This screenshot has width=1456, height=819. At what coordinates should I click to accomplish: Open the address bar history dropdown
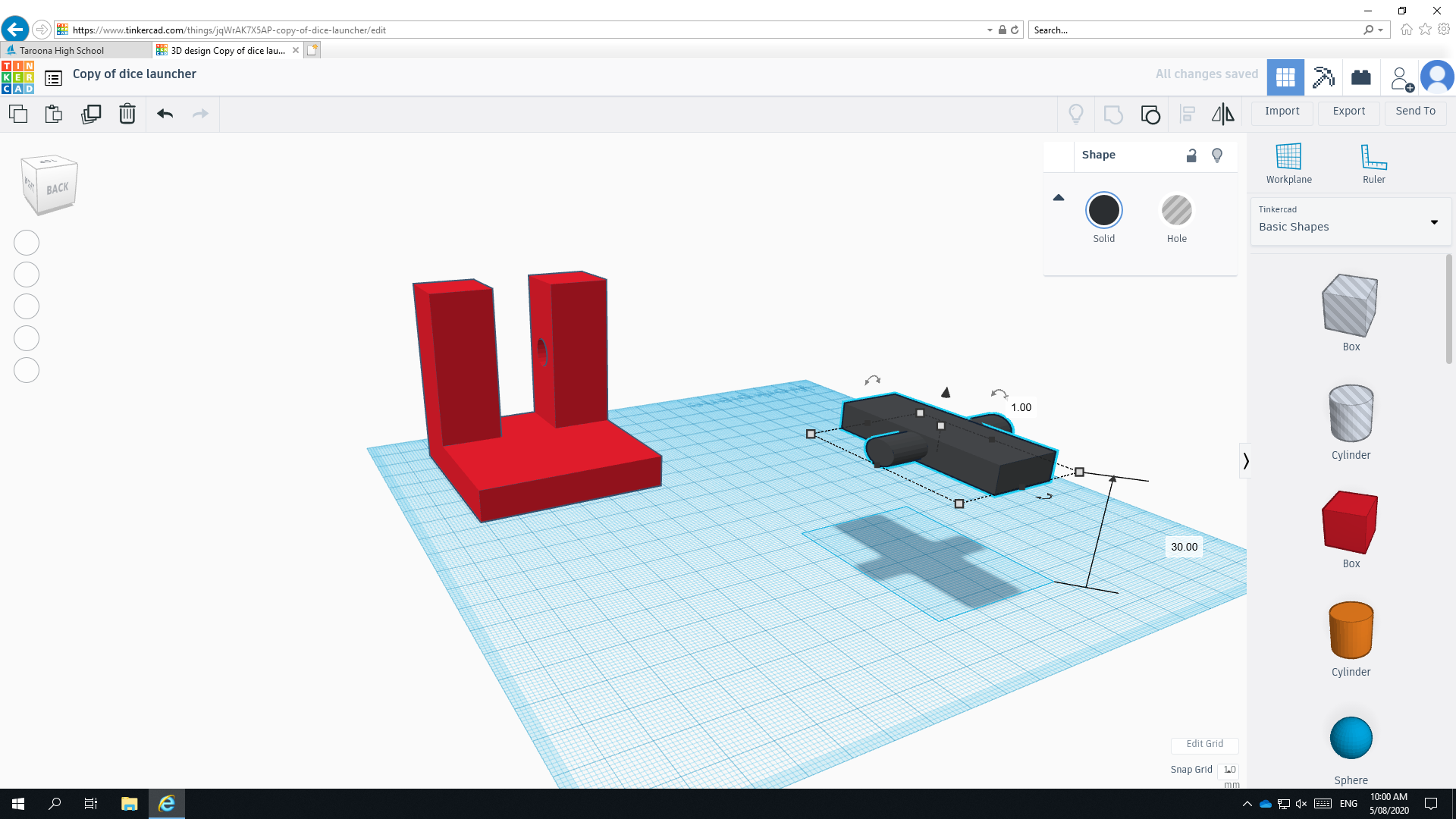tap(990, 30)
